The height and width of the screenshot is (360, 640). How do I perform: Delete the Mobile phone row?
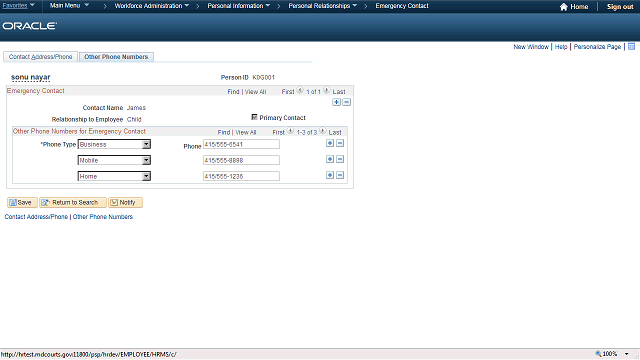pyautogui.click(x=340, y=159)
